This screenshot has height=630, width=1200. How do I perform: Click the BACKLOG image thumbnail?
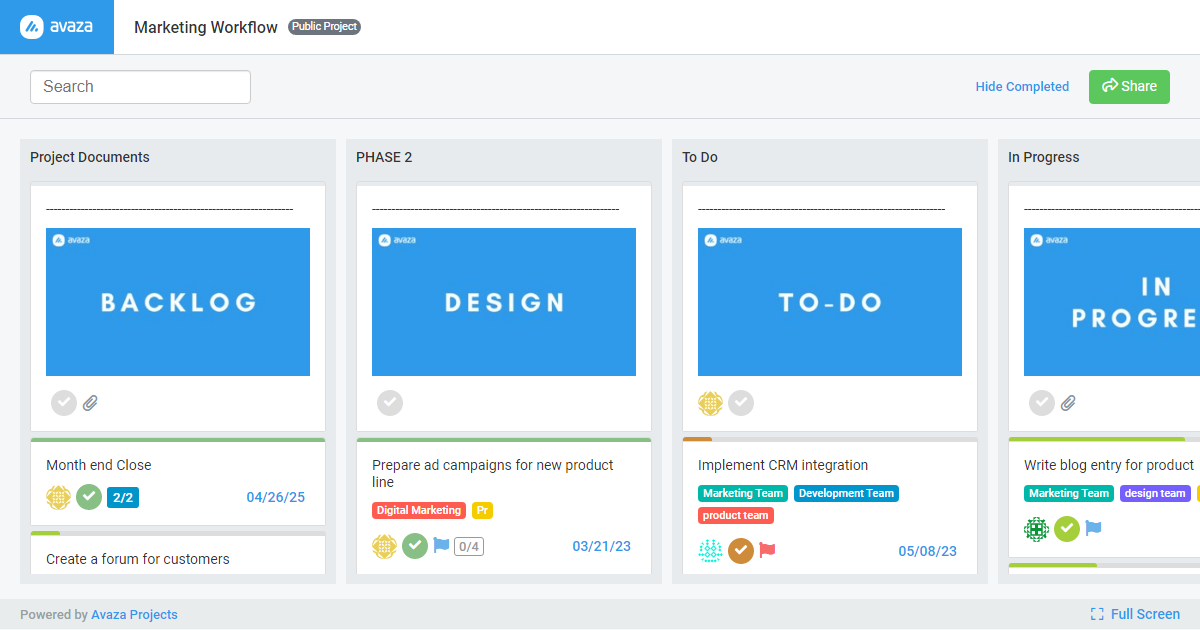[x=178, y=301]
